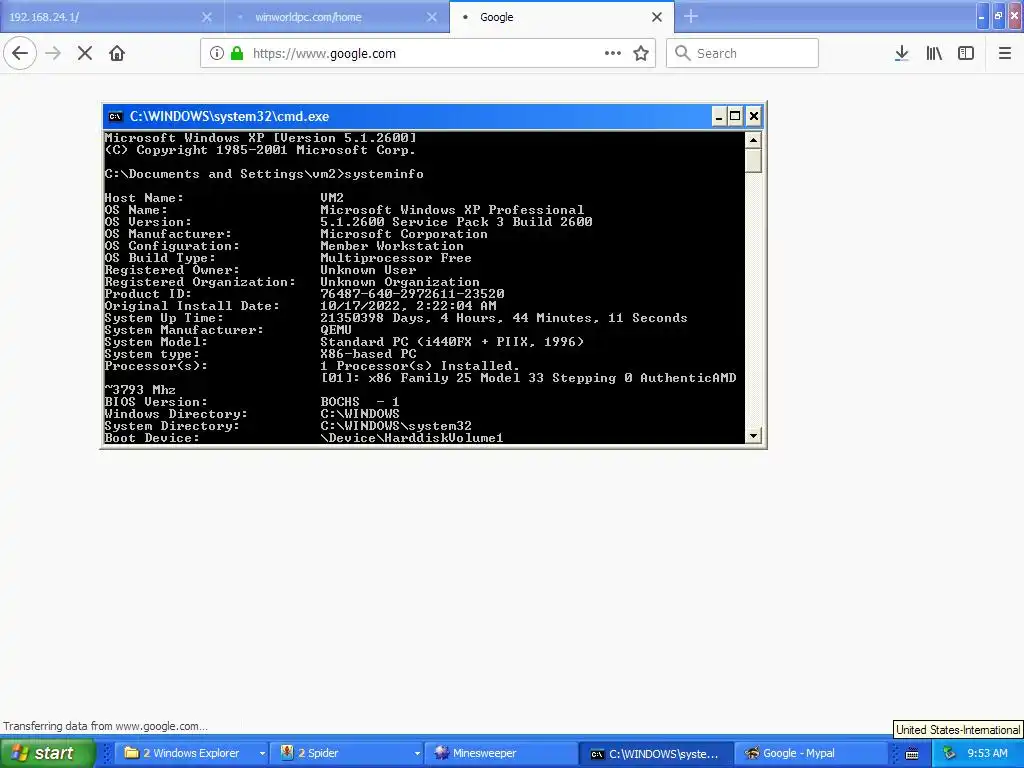Open the downloads arrow panel
Viewport: 1024px width, 768px height.
pos(902,53)
